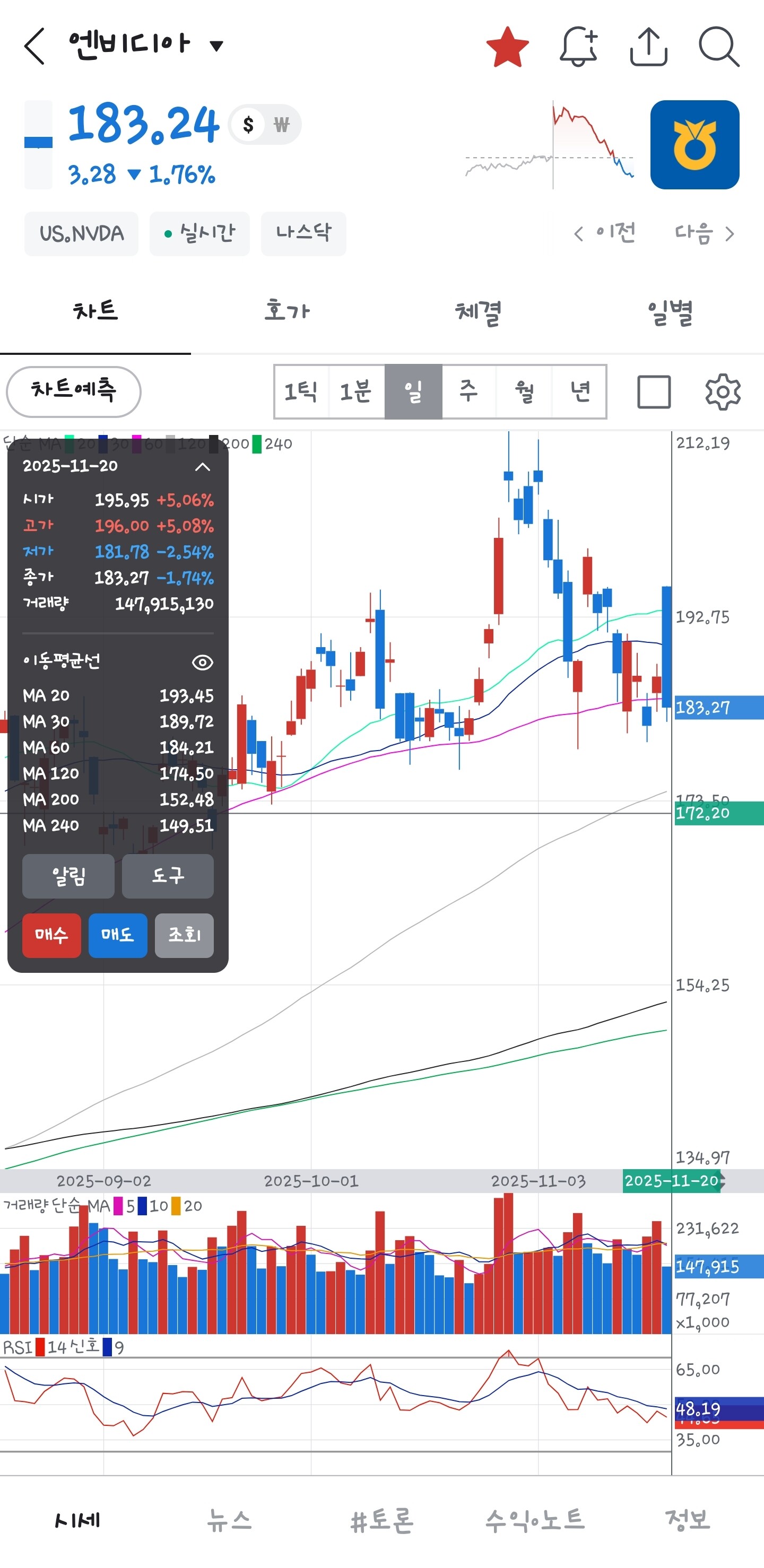Open the mini intraday chart thumbnail

click(550, 145)
